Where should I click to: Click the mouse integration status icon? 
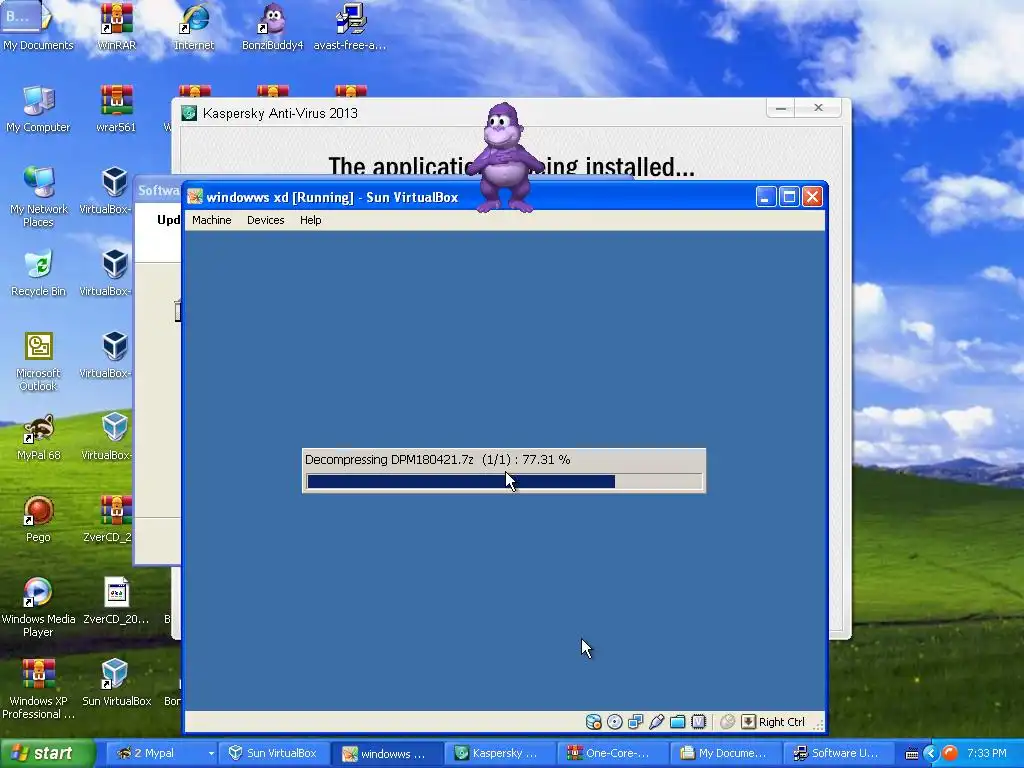tap(728, 722)
